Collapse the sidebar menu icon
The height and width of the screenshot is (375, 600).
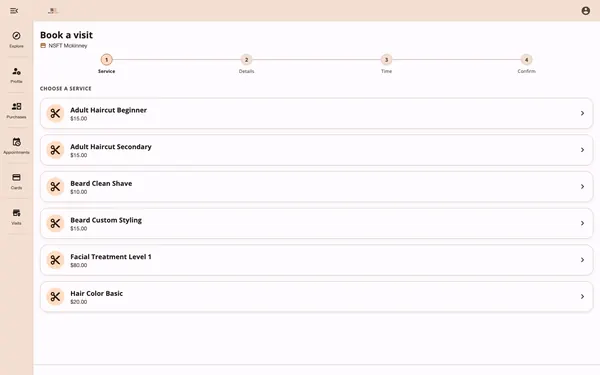pyautogui.click(x=14, y=11)
